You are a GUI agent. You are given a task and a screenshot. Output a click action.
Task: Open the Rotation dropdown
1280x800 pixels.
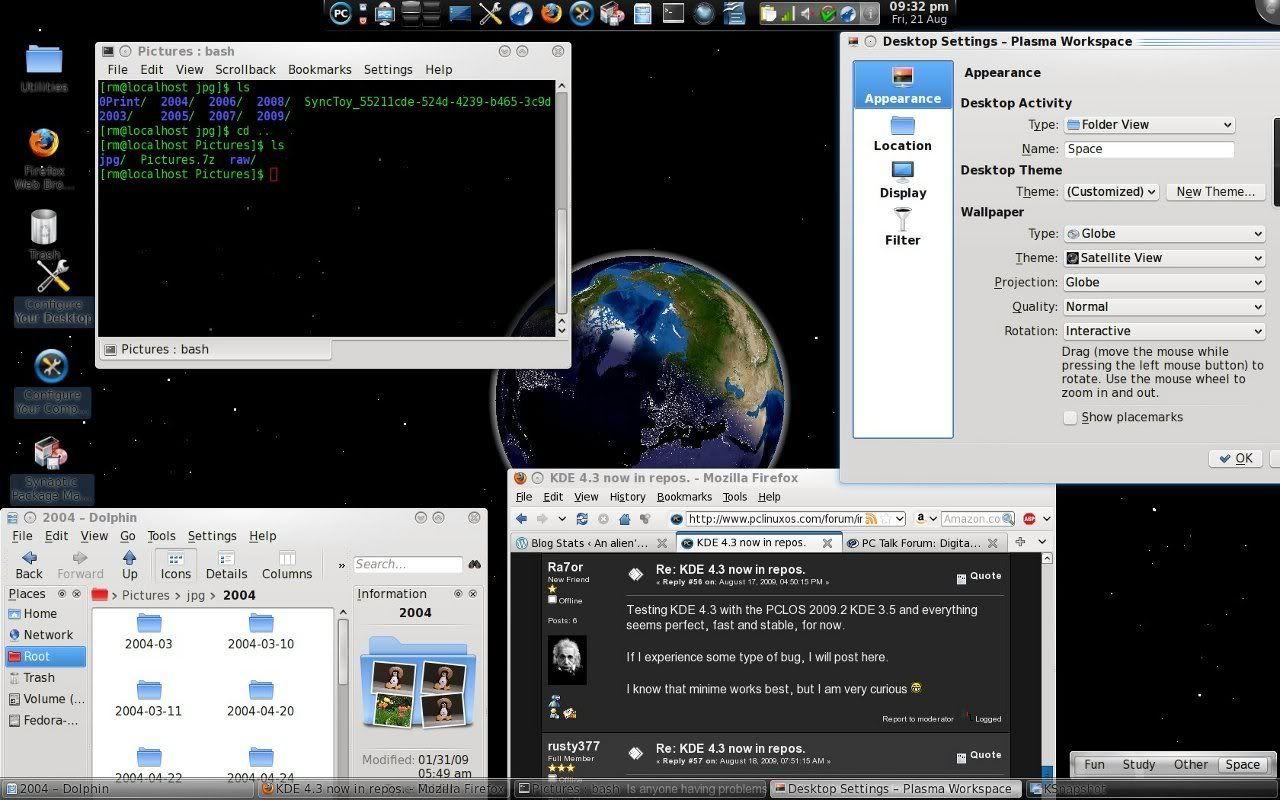click(1164, 331)
